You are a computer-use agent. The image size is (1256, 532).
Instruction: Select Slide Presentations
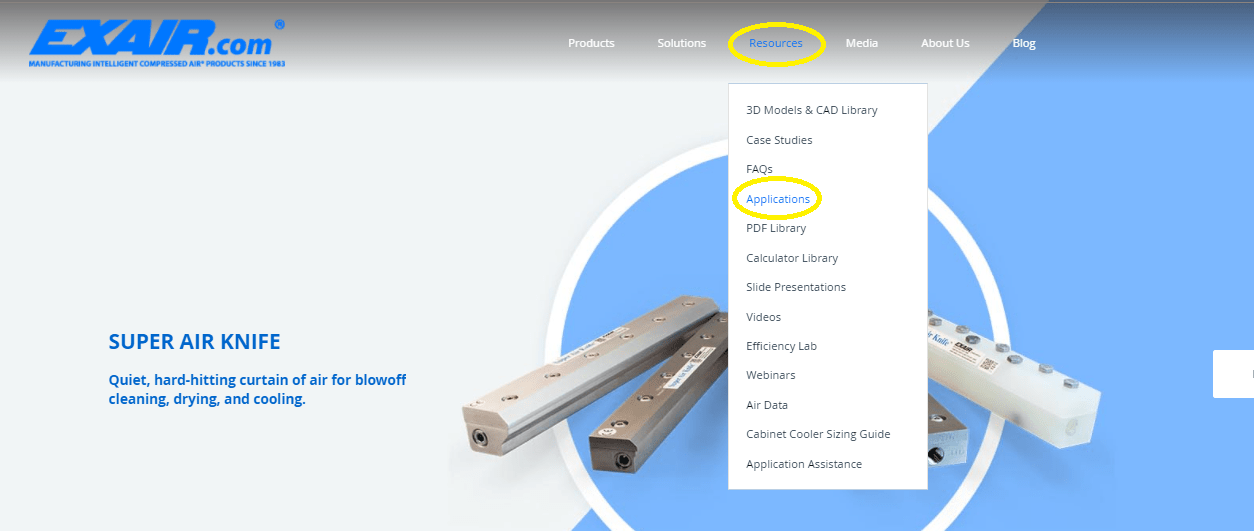click(796, 287)
